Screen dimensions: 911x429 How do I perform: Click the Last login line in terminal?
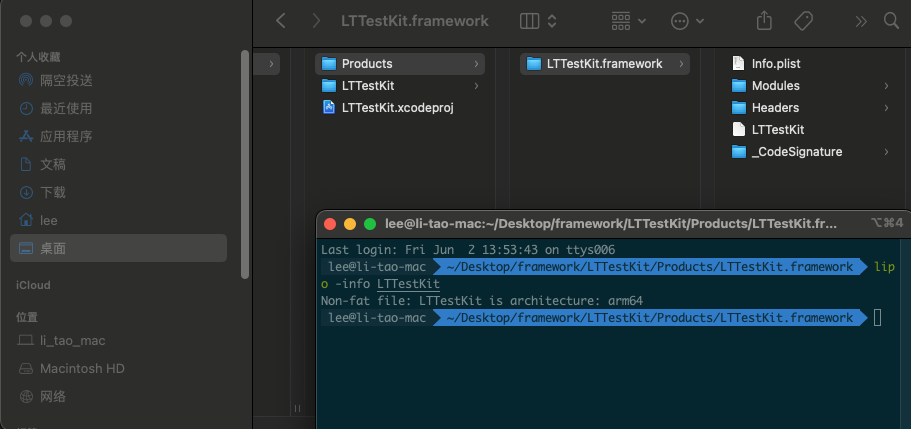[x=468, y=250]
